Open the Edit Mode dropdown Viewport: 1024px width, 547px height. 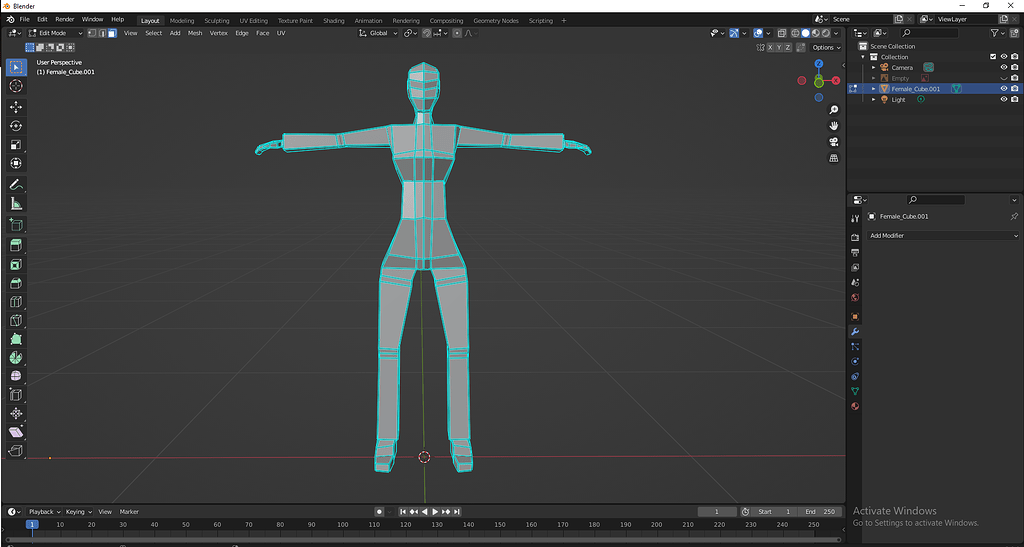click(x=56, y=33)
